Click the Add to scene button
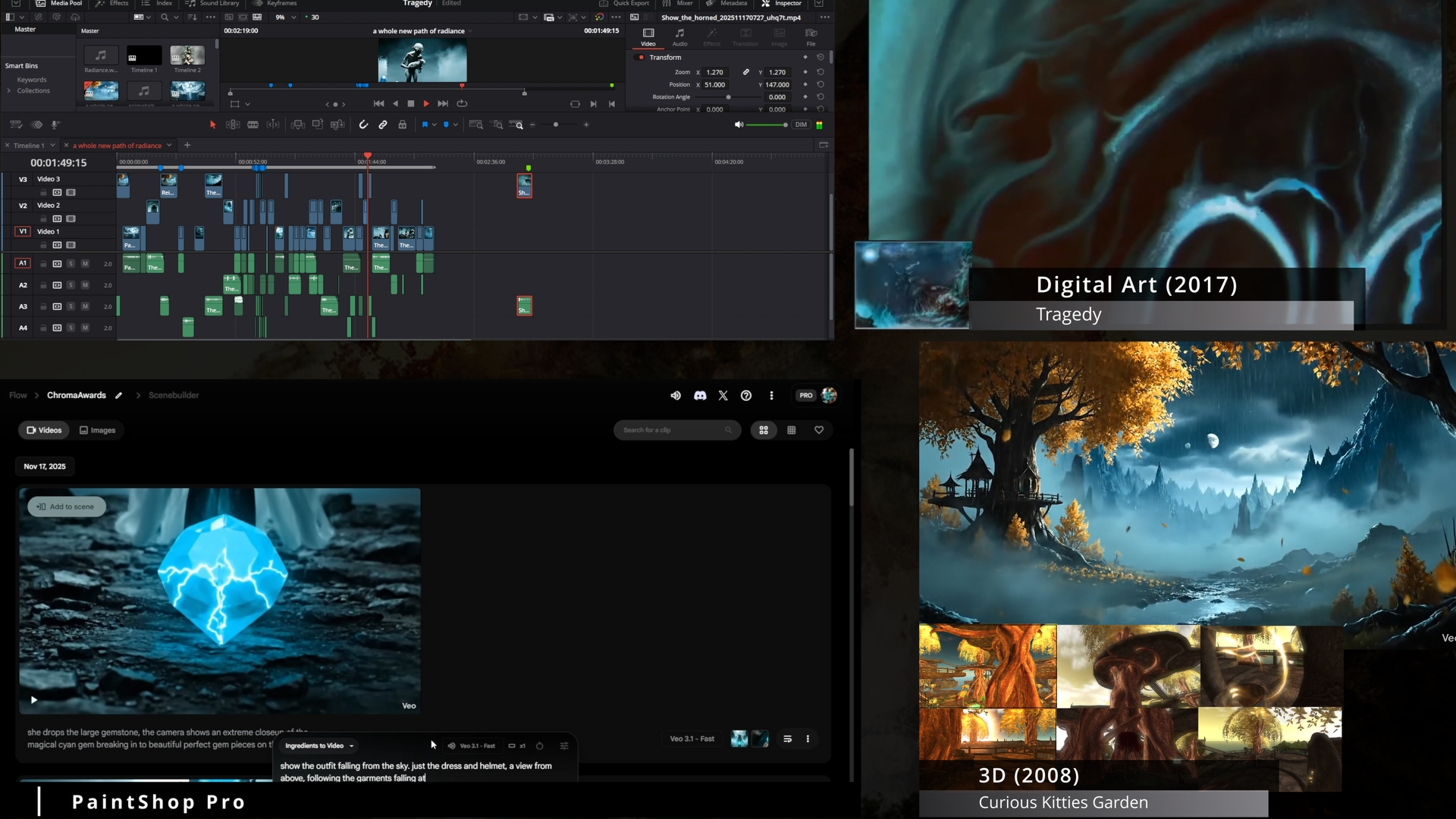The image size is (1456, 819). [66, 507]
